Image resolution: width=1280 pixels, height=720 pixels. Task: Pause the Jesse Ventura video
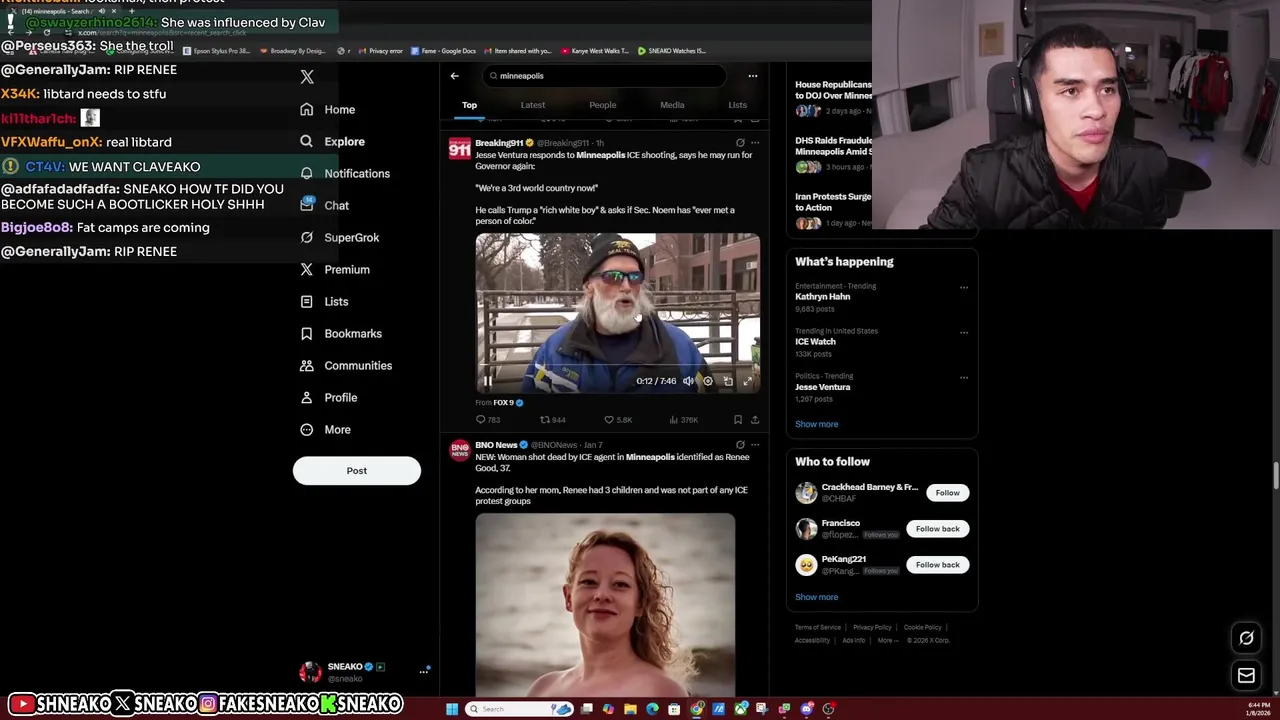[x=487, y=381]
